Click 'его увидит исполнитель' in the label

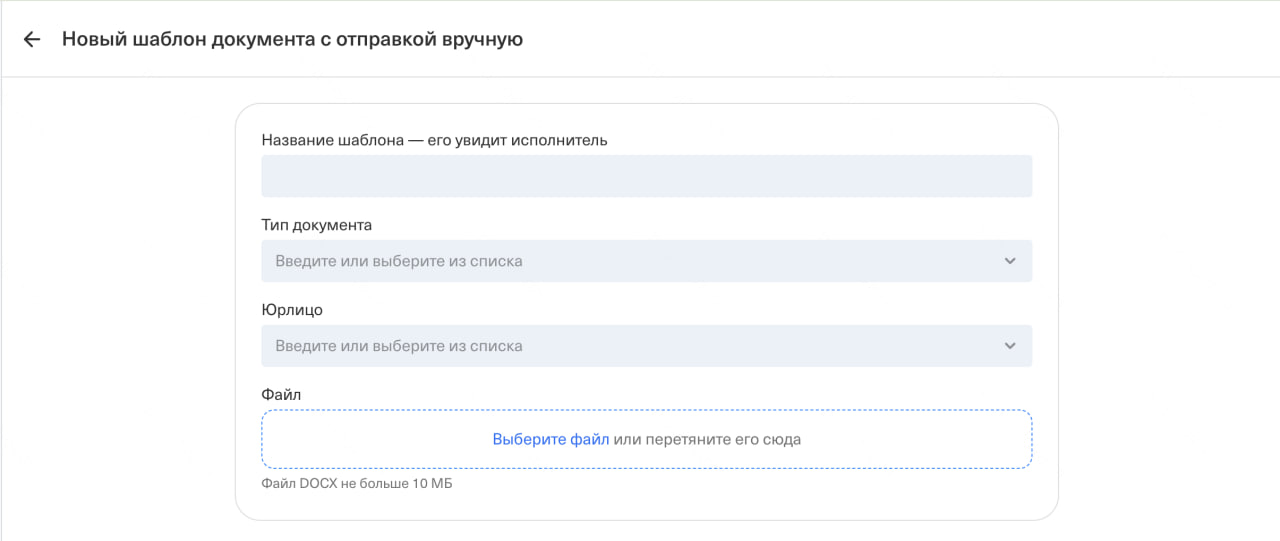point(517,140)
